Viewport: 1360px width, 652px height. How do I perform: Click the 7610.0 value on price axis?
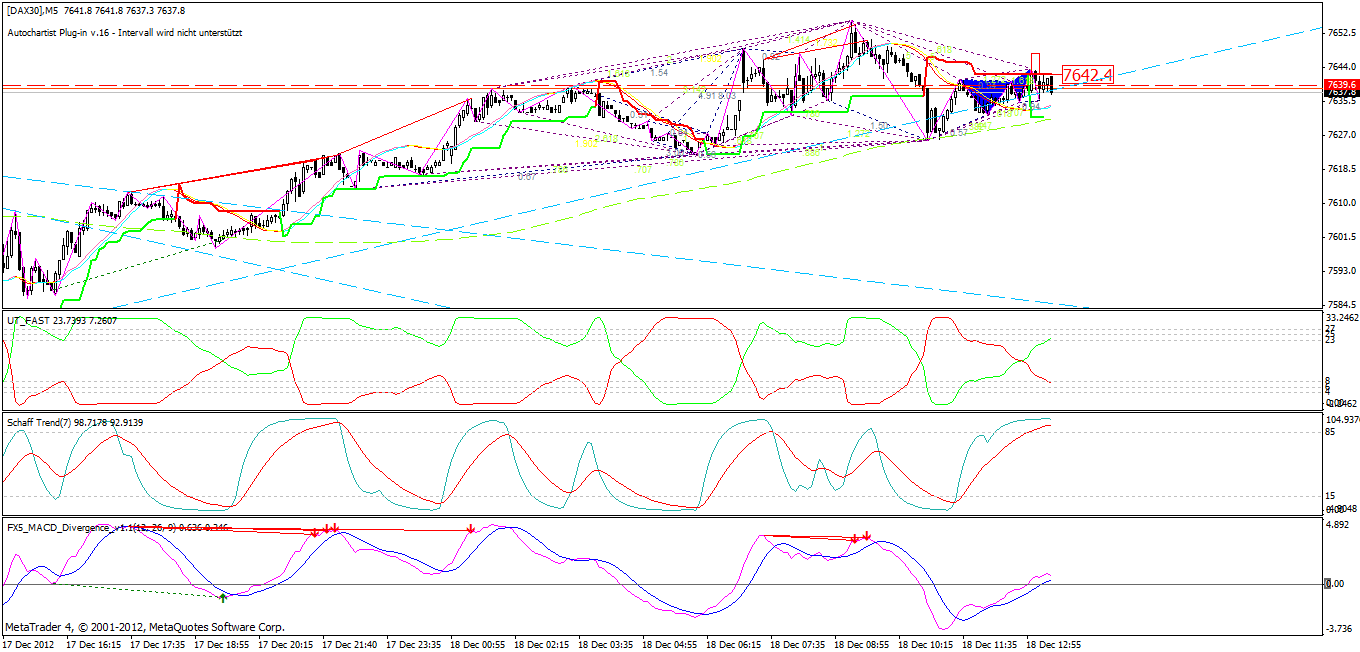1341,203
